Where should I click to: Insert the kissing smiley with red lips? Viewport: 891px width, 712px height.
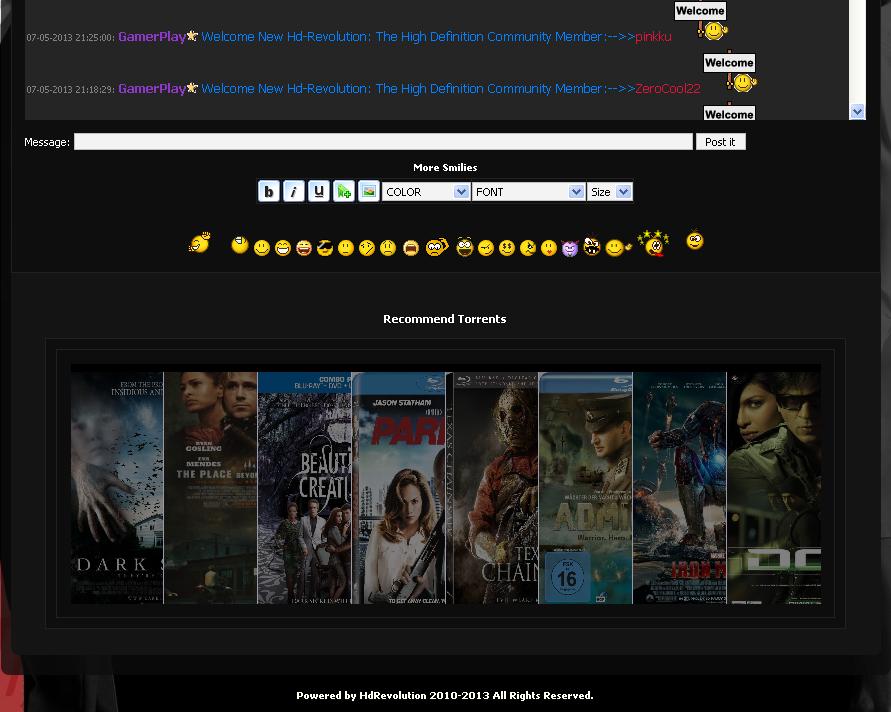(x=548, y=248)
